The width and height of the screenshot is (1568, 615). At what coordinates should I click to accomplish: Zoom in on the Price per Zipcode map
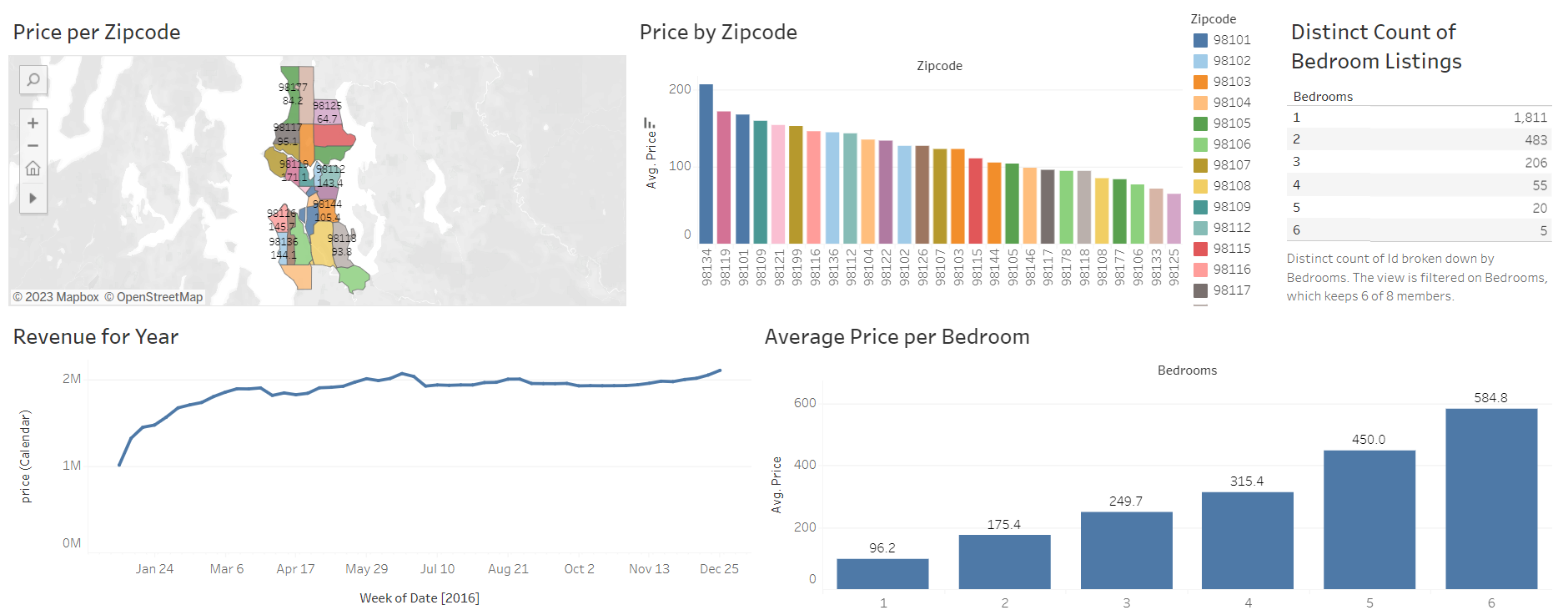pos(33,123)
